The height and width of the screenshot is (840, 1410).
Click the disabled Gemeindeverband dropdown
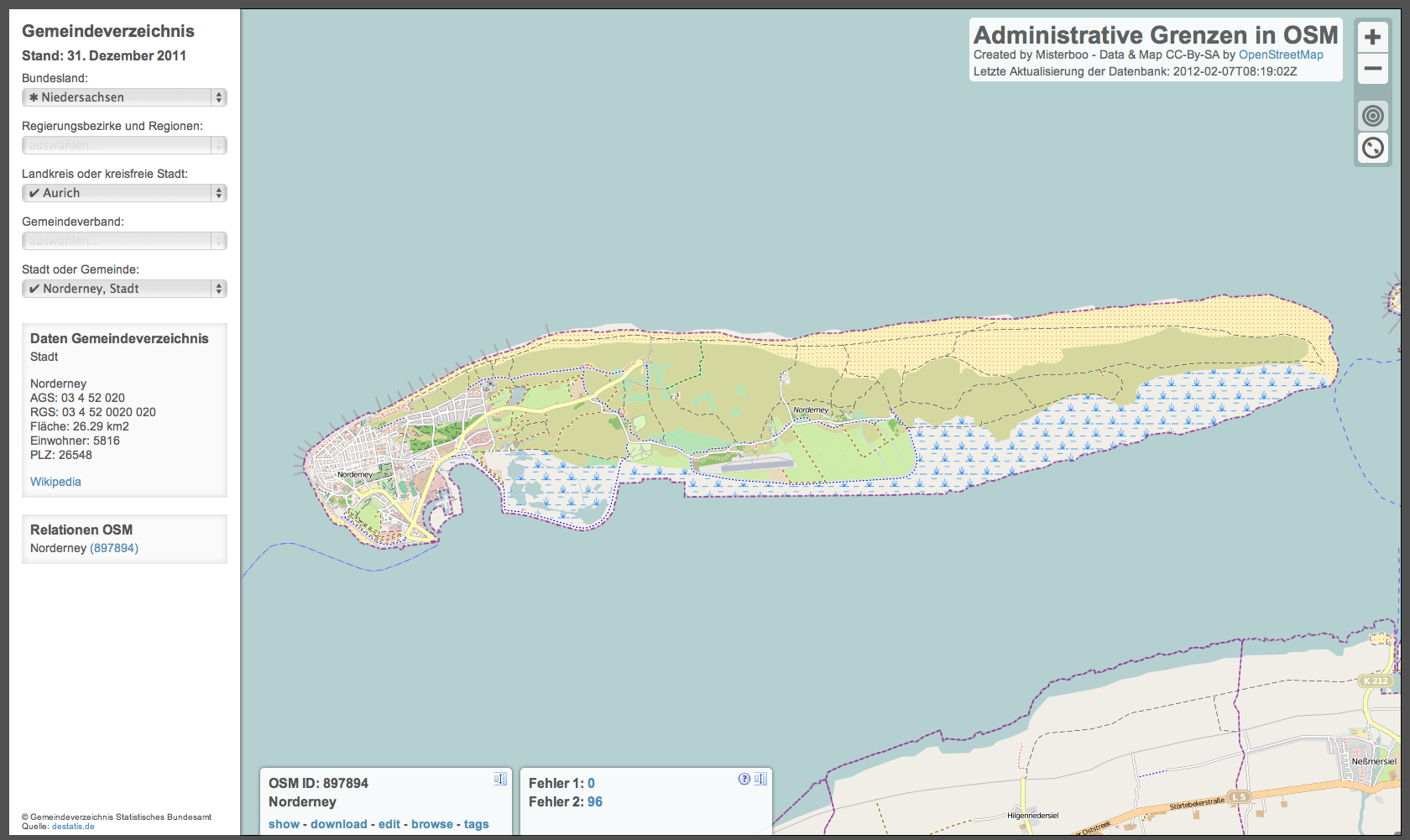tap(124, 241)
